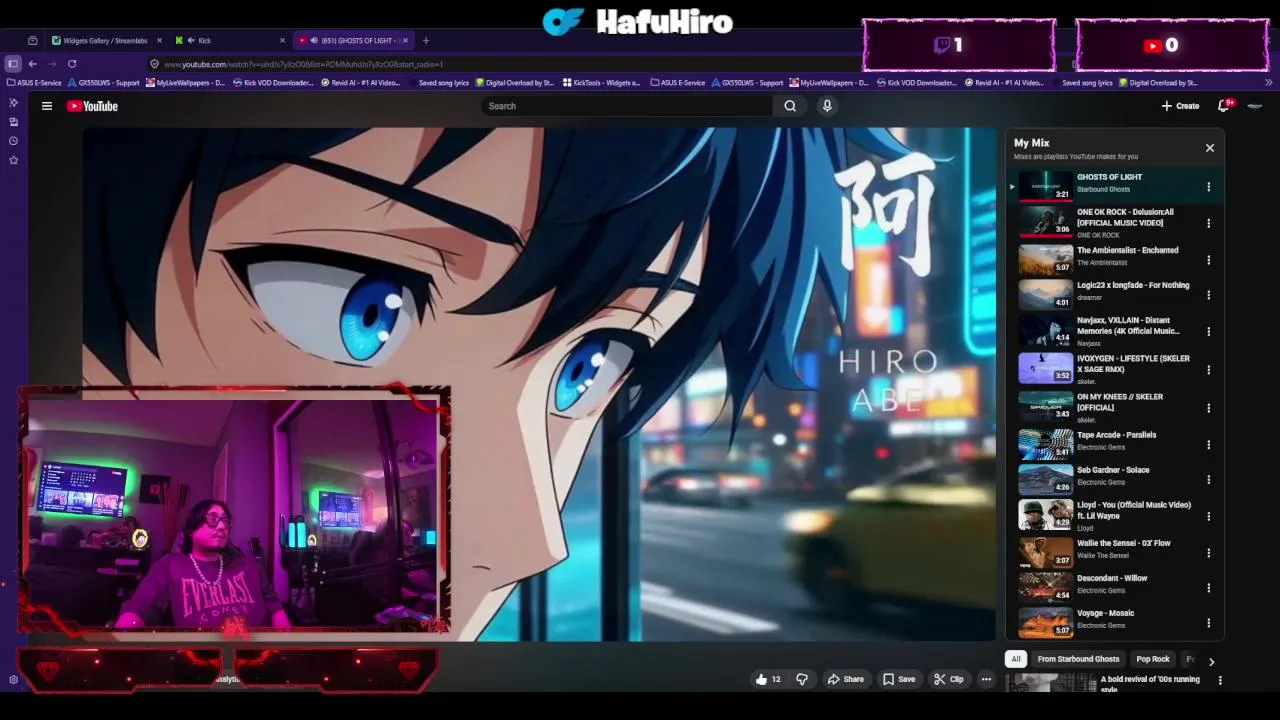Click the YouTube search field

627,106
